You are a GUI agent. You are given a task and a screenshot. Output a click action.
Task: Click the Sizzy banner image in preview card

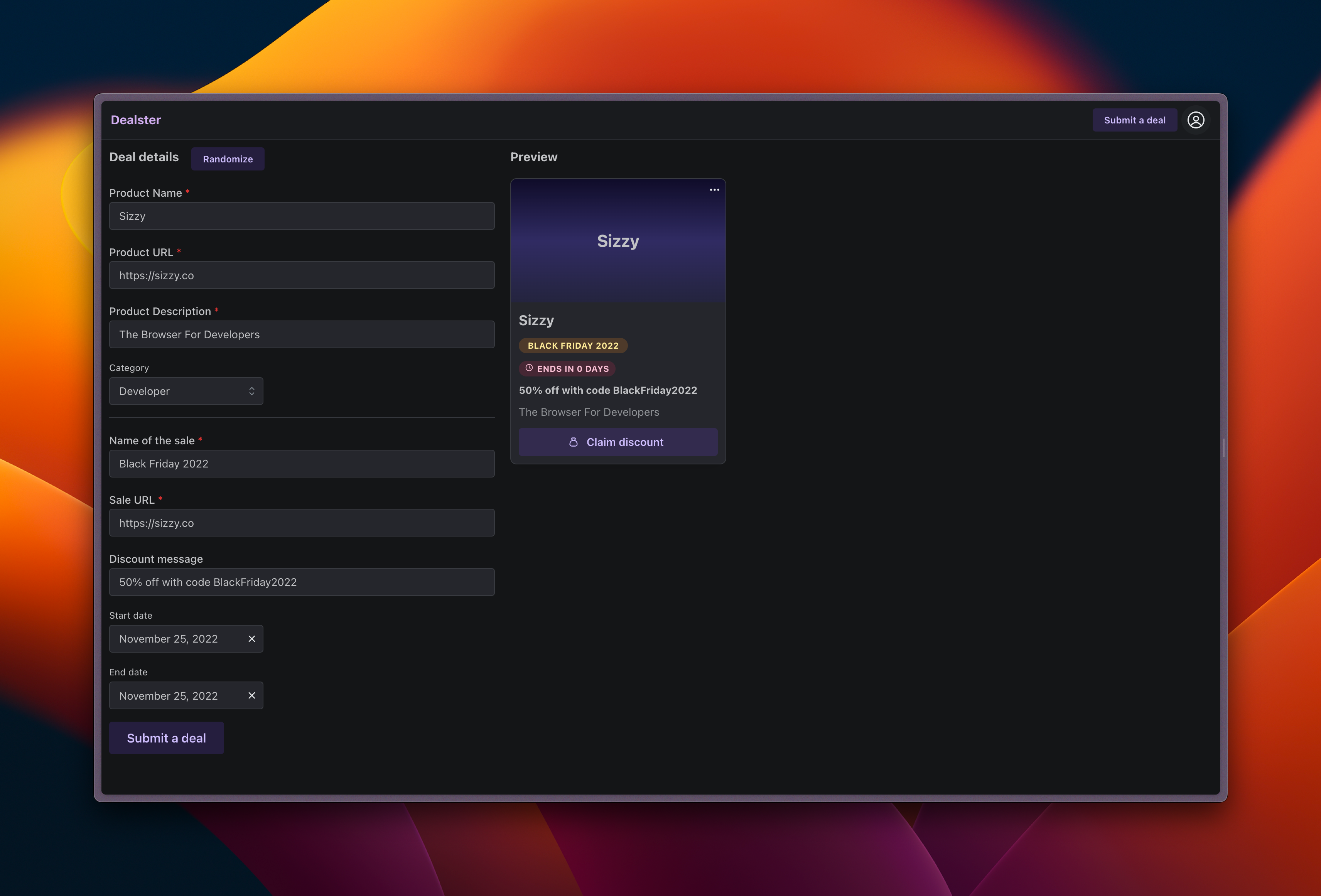coord(618,241)
